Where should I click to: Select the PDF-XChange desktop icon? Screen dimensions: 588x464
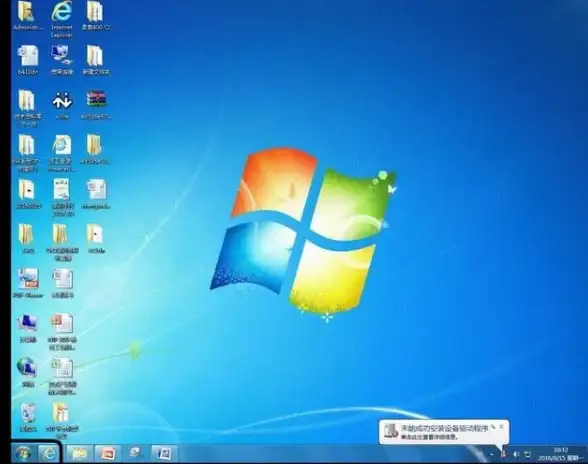point(28,283)
